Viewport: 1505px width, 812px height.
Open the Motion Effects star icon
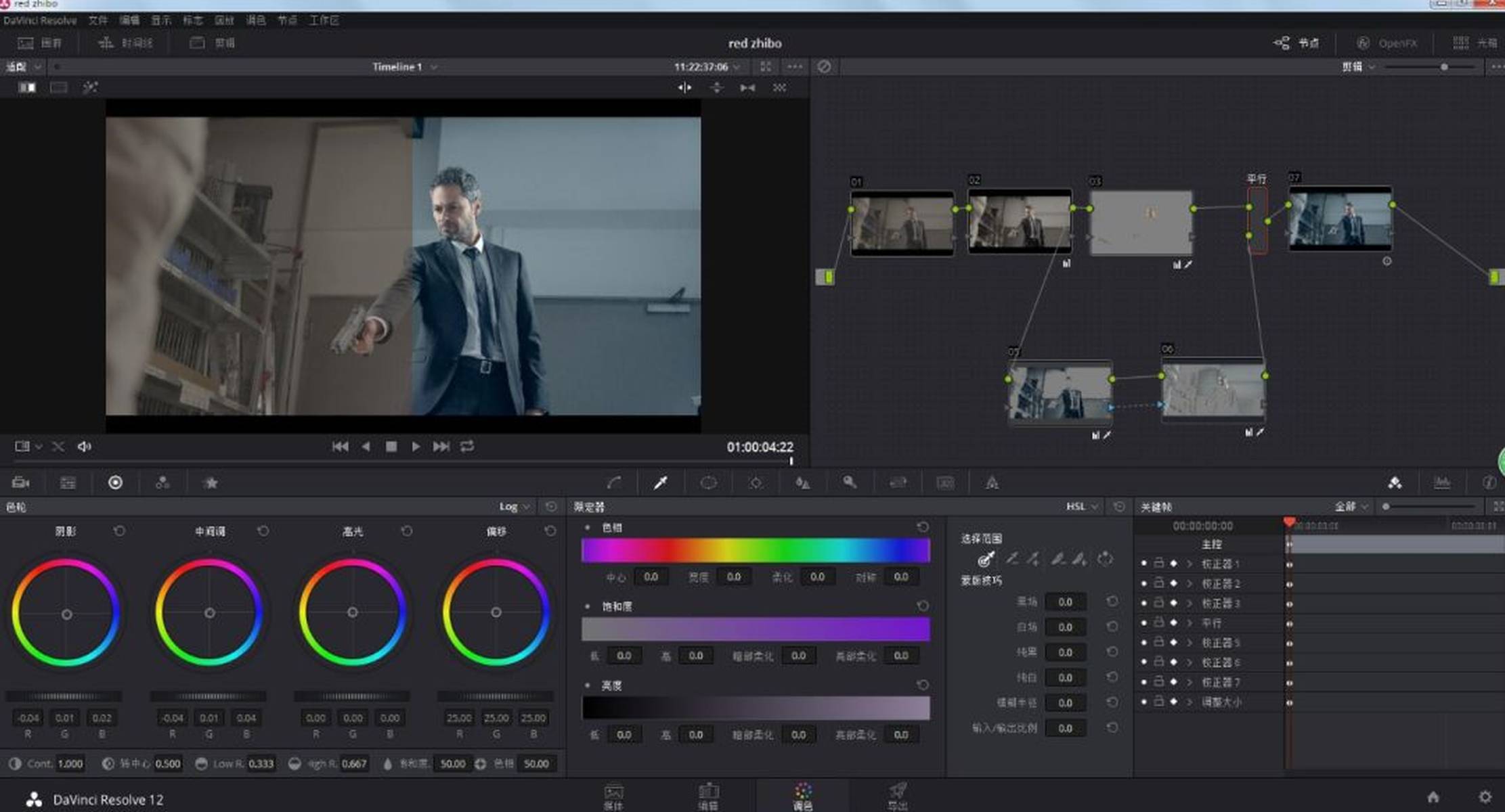[x=211, y=482]
